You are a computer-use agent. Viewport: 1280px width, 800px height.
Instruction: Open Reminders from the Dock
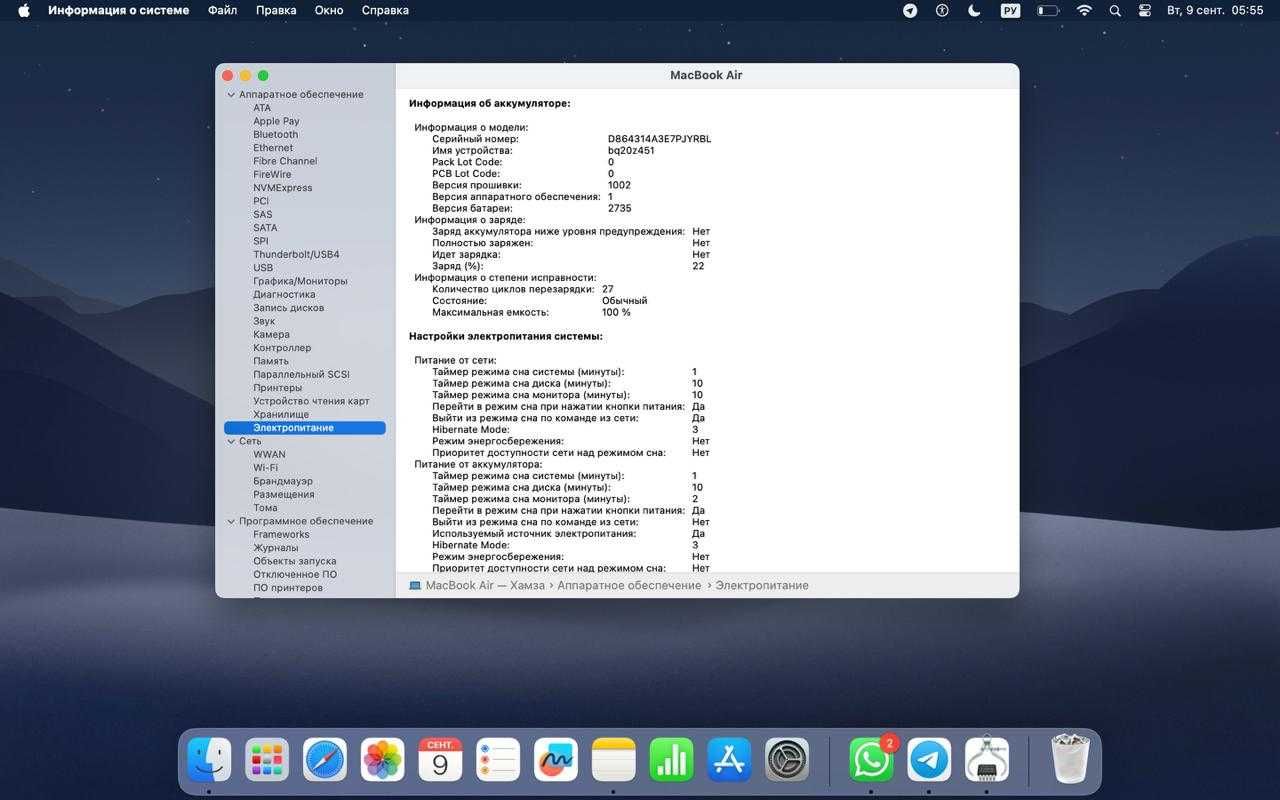[x=498, y=760]
